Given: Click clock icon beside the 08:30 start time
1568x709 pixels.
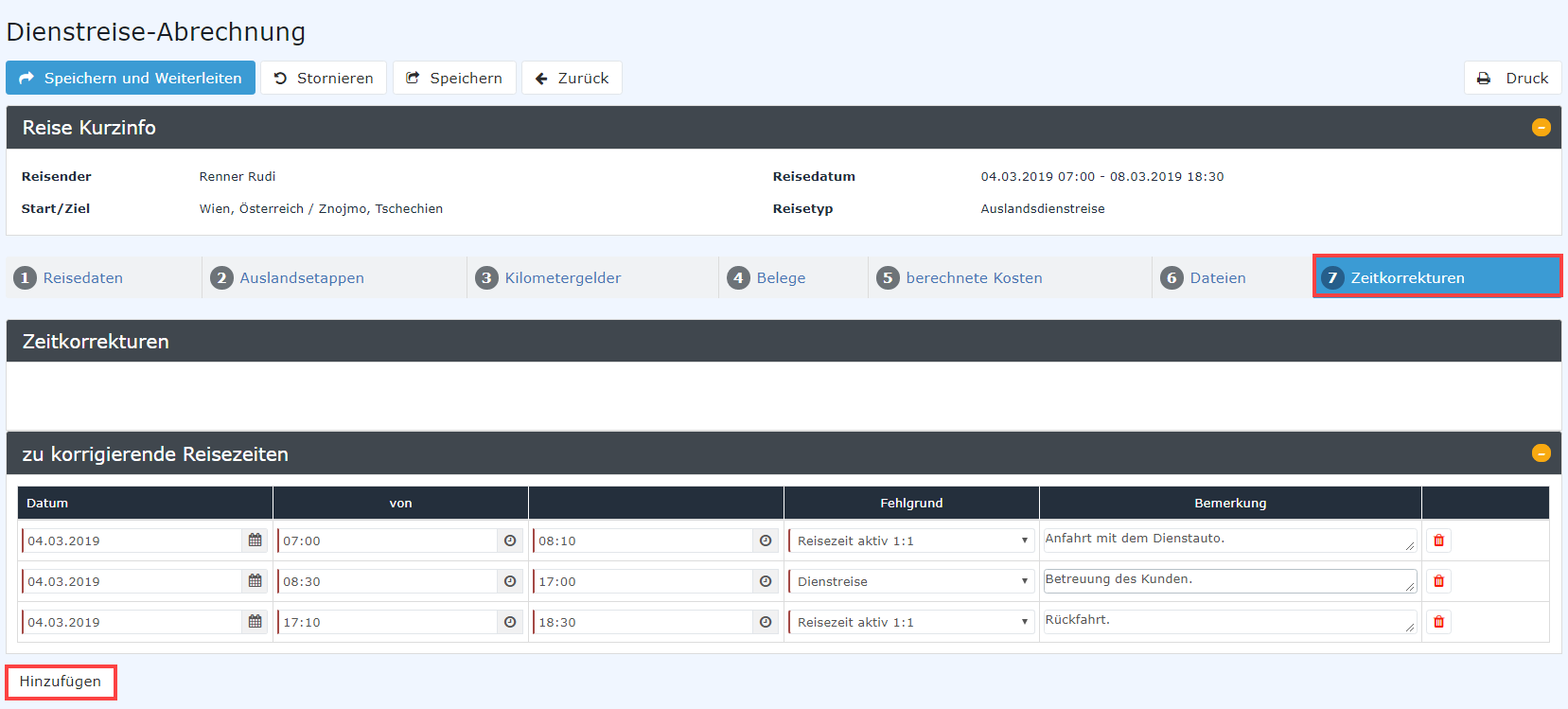Looking at the screenshot, I should 510,581.
